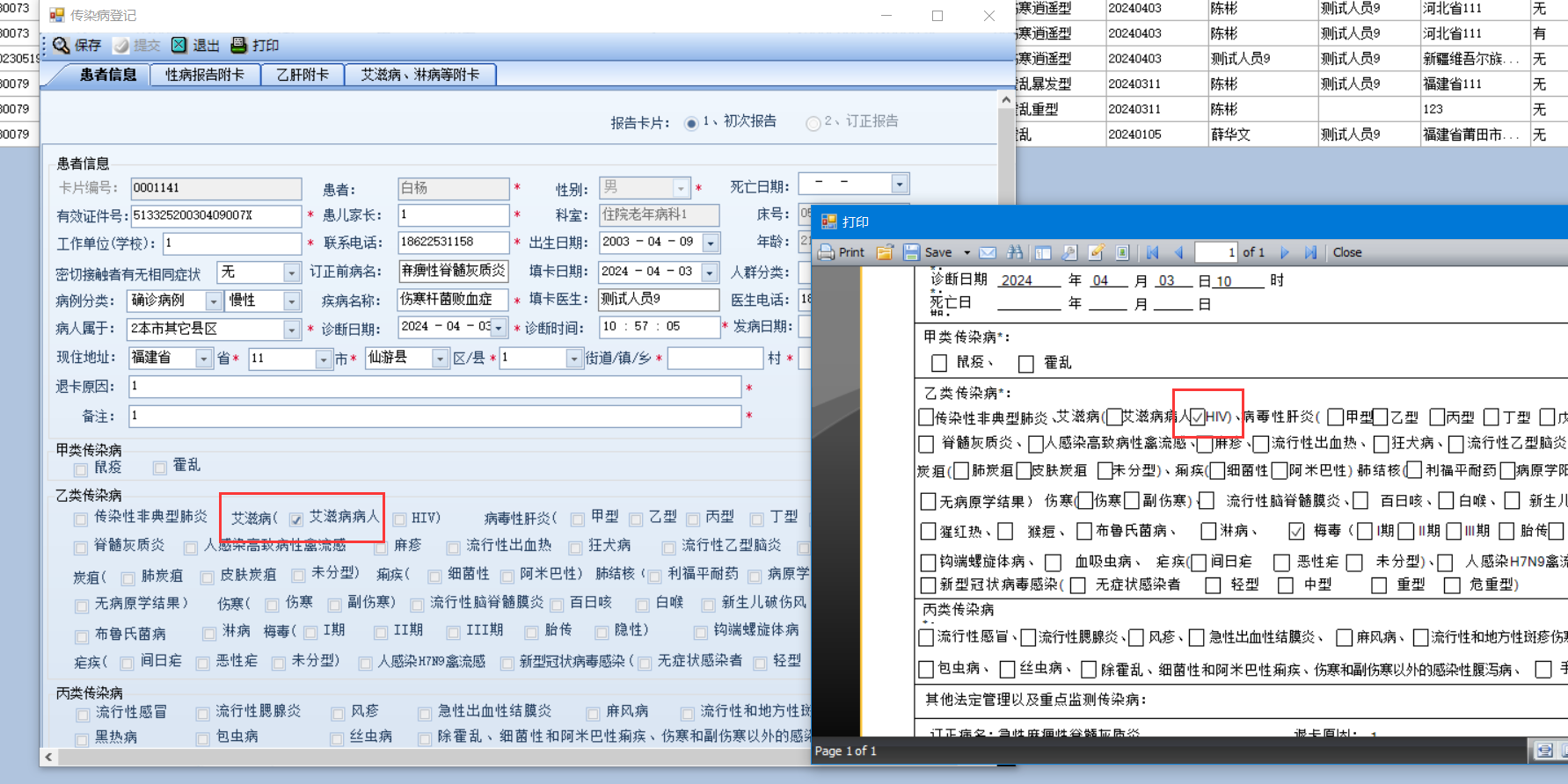Click Print in the preview window toolbar
Image resolution: width=1568 pixels, height=784 pixels.
point(842,252)
